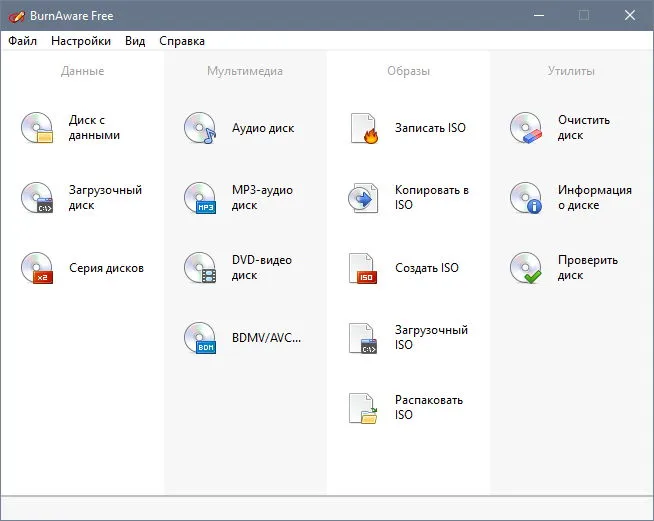
Task: Open the Настройки menu
Action: pyautogui.click(x=81, y=41)
